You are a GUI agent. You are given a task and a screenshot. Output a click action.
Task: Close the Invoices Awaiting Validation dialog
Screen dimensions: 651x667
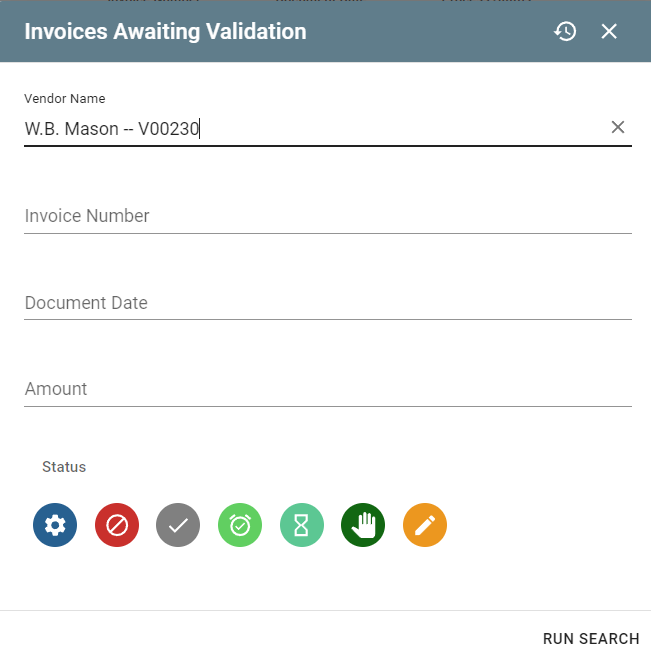coord(609,31)
